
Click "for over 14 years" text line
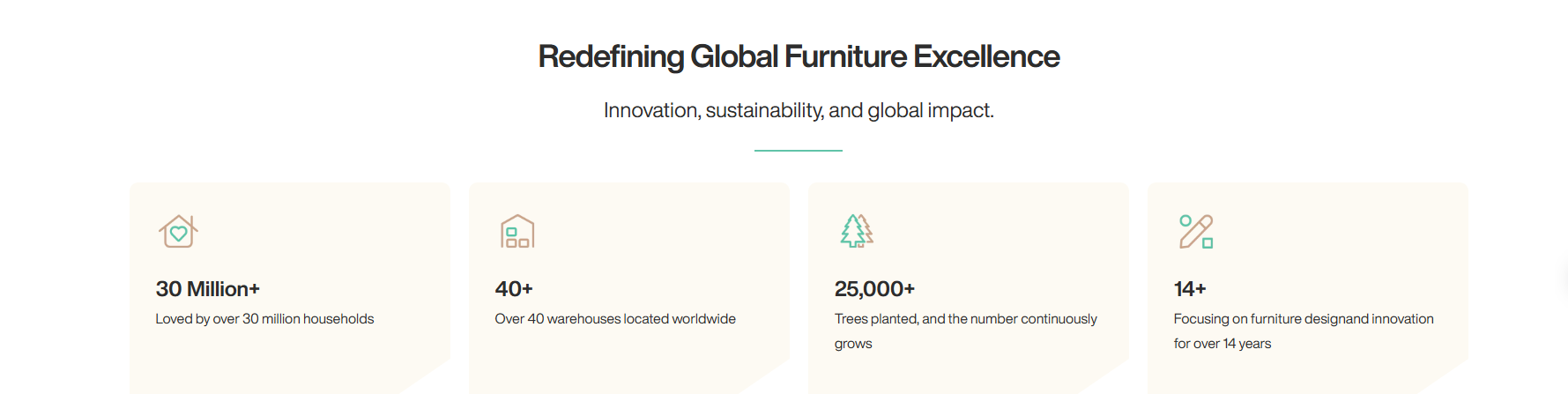coord(1222,344)
